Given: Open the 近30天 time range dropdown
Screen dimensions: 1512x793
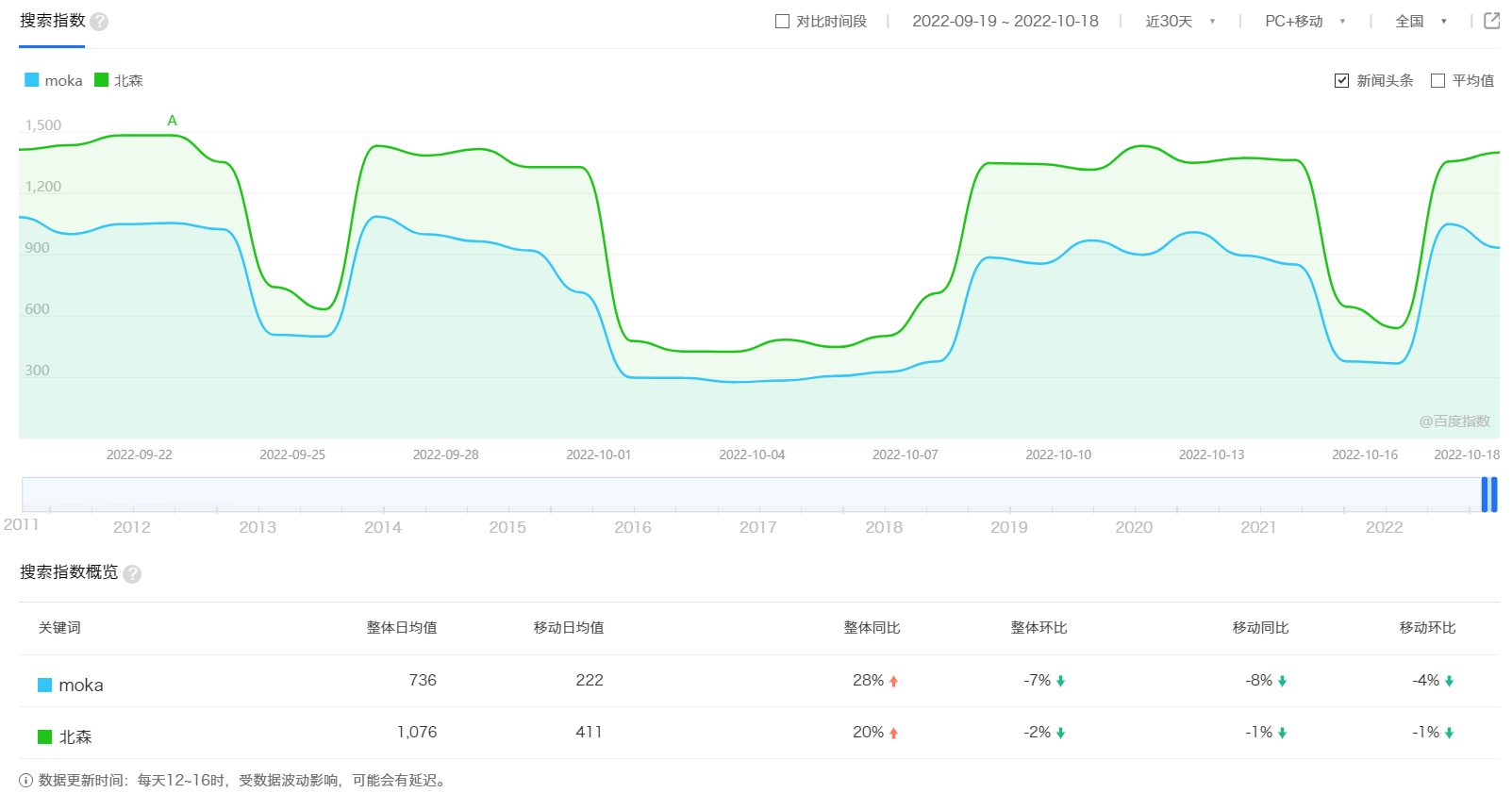Looking at the screenshot, I should [x=1179, y=22].
